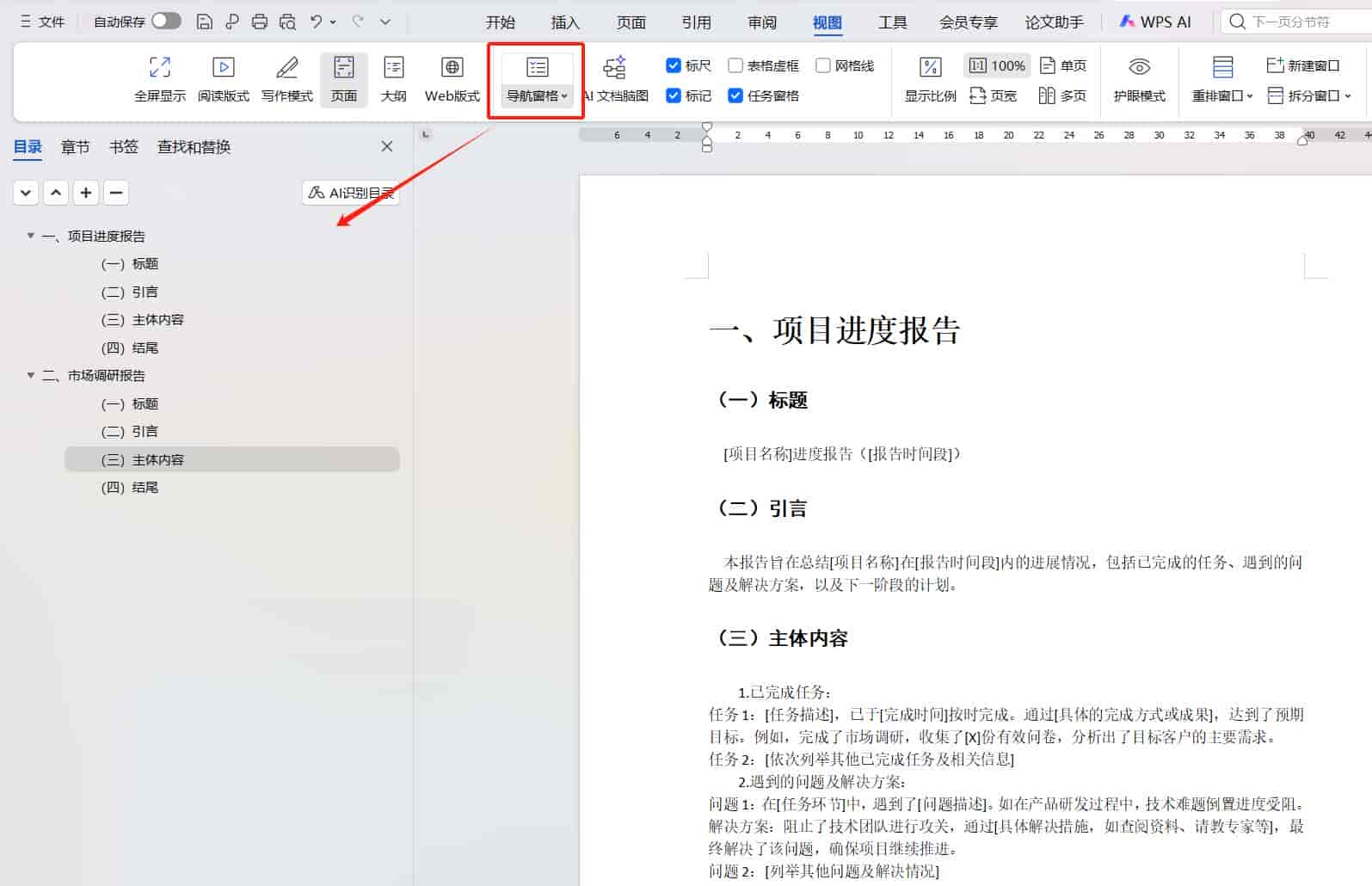Open 显示比例 zoom settings
The width and height of the screenshot is (1372, 886).
(931, 79)
